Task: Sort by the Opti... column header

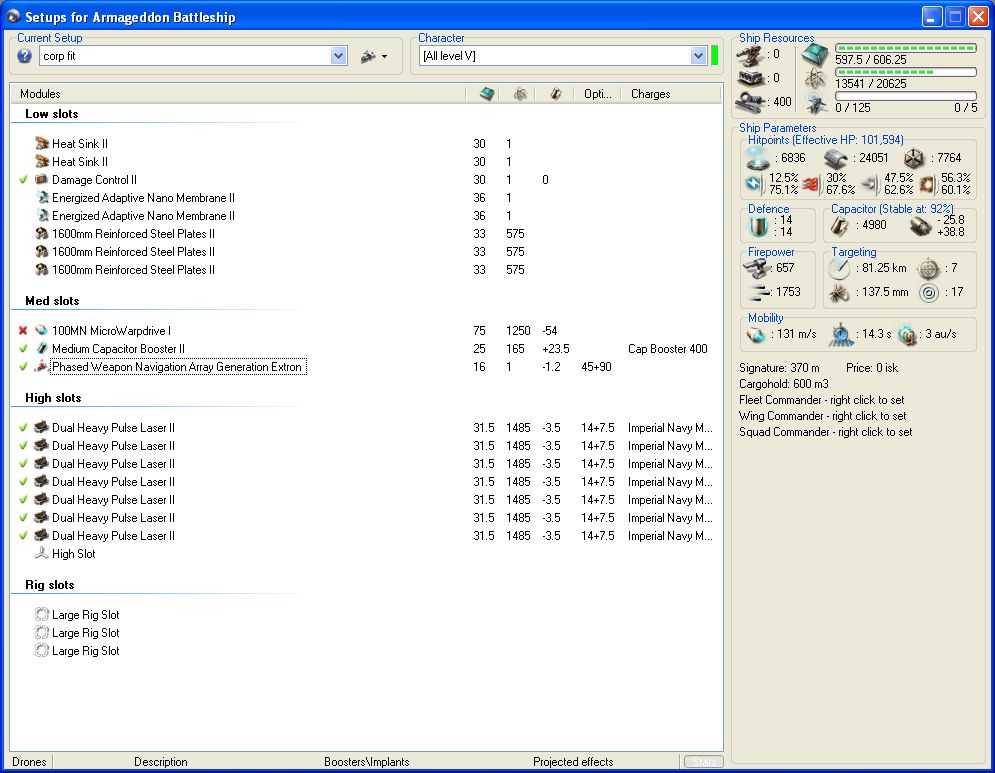Action: 597,94
